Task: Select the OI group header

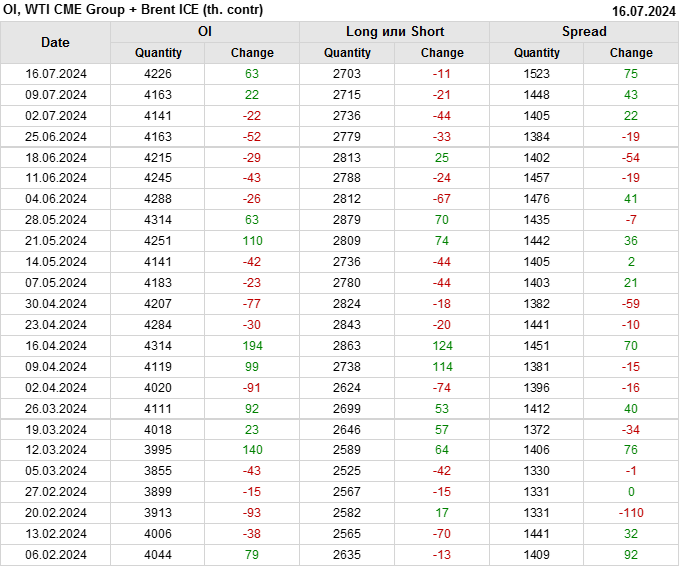Action: [204, 32]
